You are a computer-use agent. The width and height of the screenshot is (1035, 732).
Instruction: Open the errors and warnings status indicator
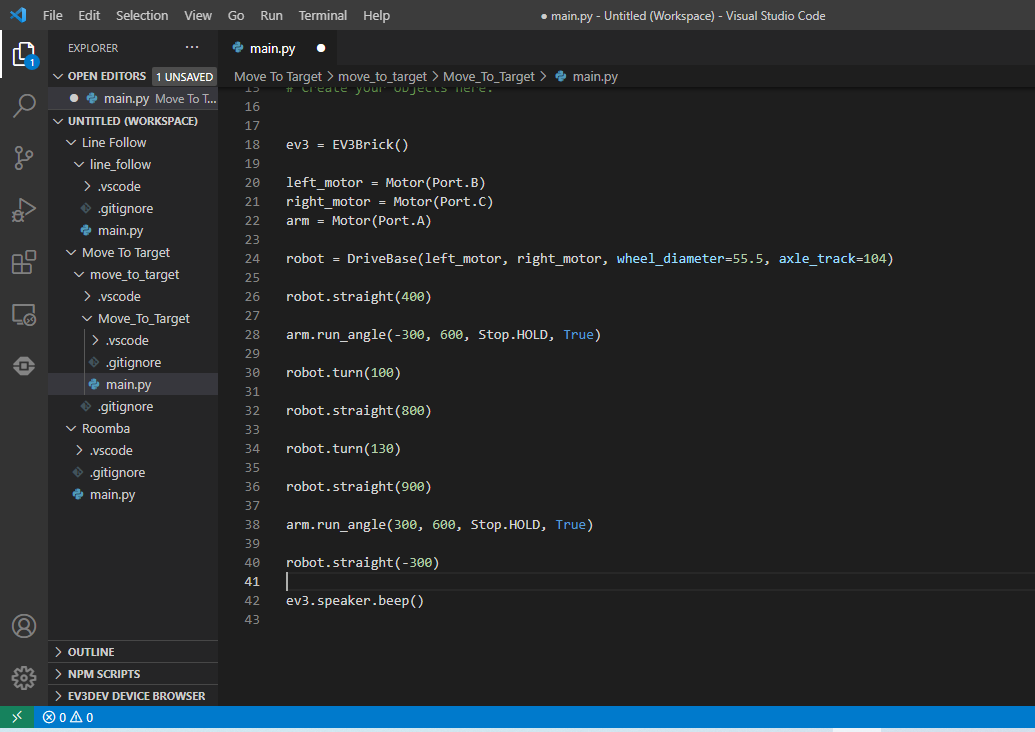point(68,717)
